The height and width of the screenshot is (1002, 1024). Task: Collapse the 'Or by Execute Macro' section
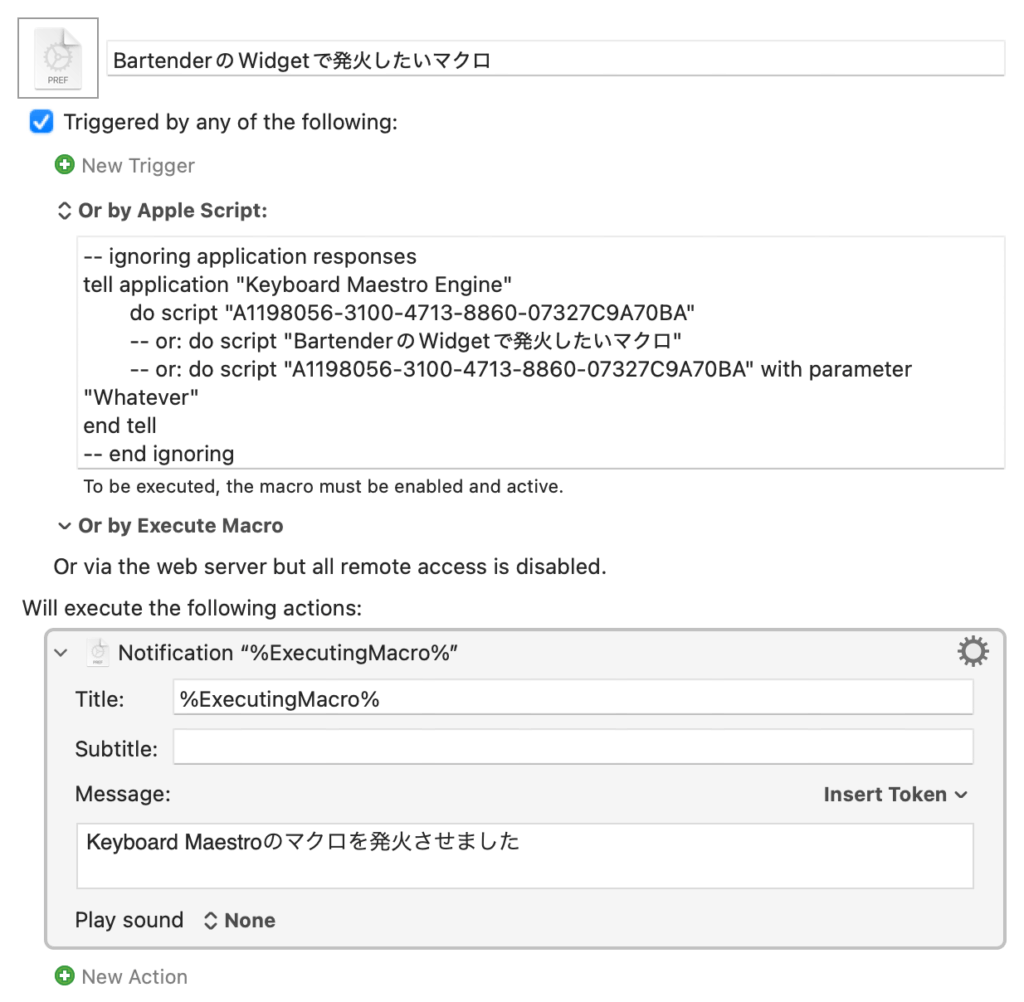(x=64, y=526)
